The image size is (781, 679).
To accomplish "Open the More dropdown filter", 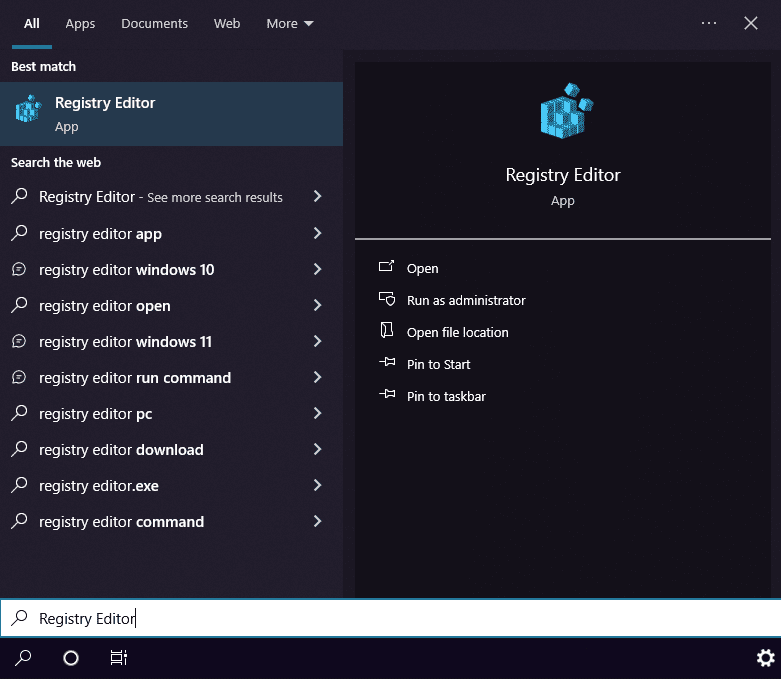I will click(x=290, y=23).
